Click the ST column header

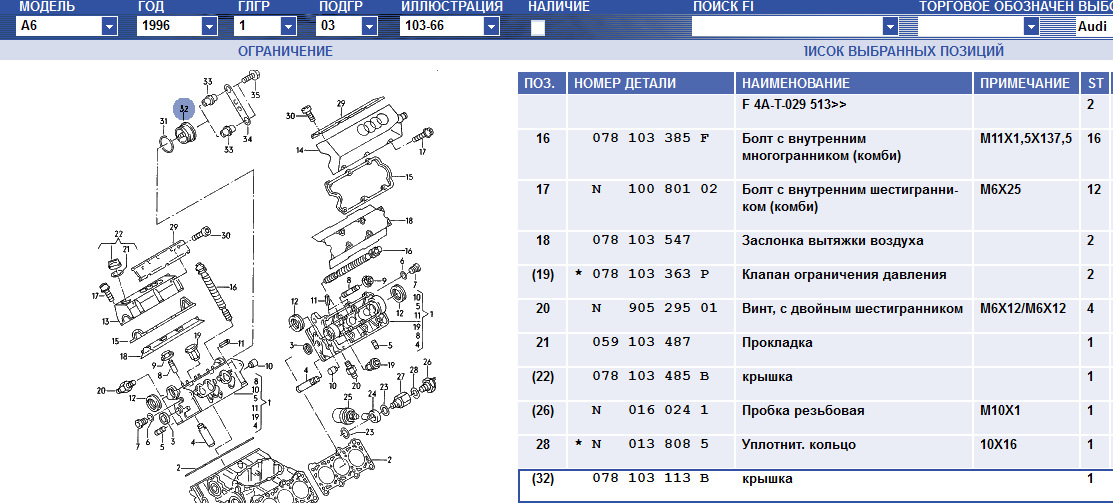click(1095, 83)
